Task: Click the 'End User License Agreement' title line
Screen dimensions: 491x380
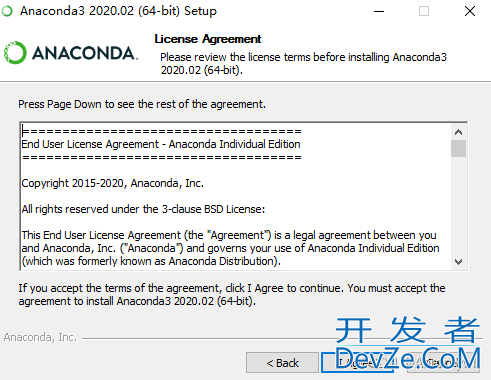Action: (161, 144)
